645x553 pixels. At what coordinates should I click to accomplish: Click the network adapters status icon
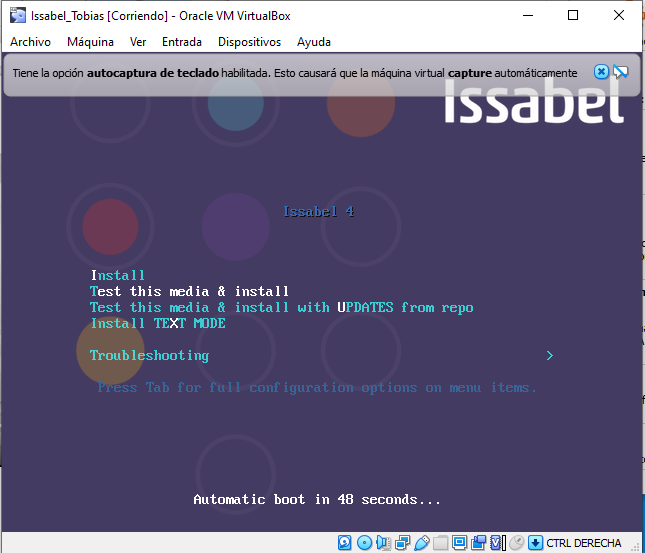click(x=402, y=543)
